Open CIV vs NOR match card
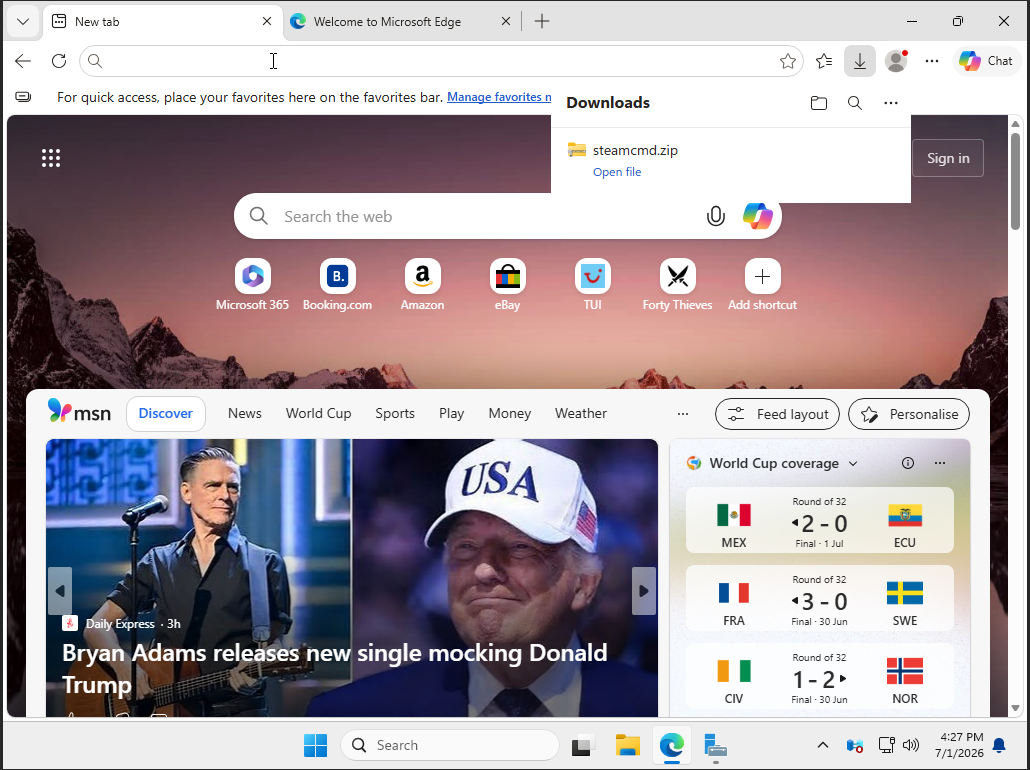Image resolution: width=1030 pixels, height=770 pixels. pos(819,676)
